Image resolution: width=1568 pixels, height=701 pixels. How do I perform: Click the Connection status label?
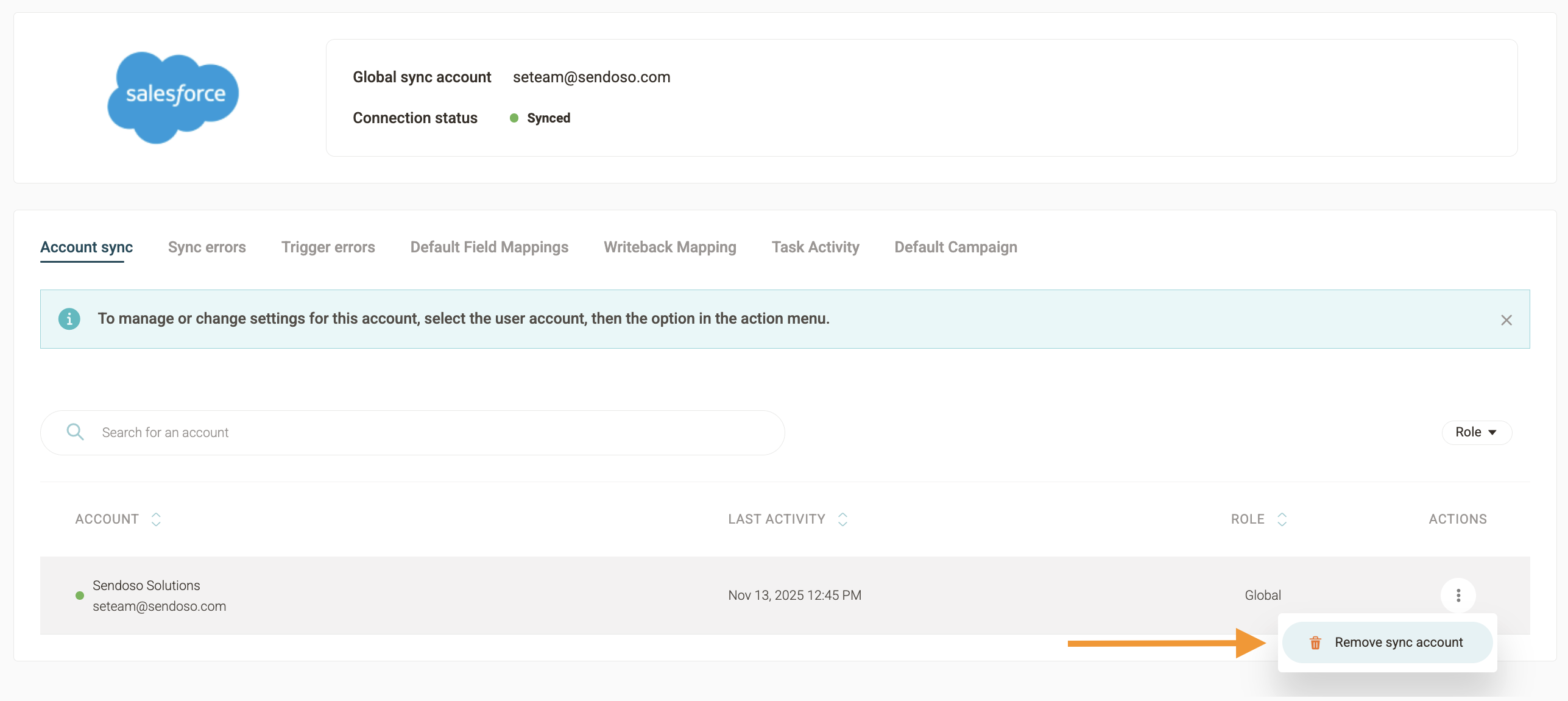pyautogui.click(x=415, y=118)
